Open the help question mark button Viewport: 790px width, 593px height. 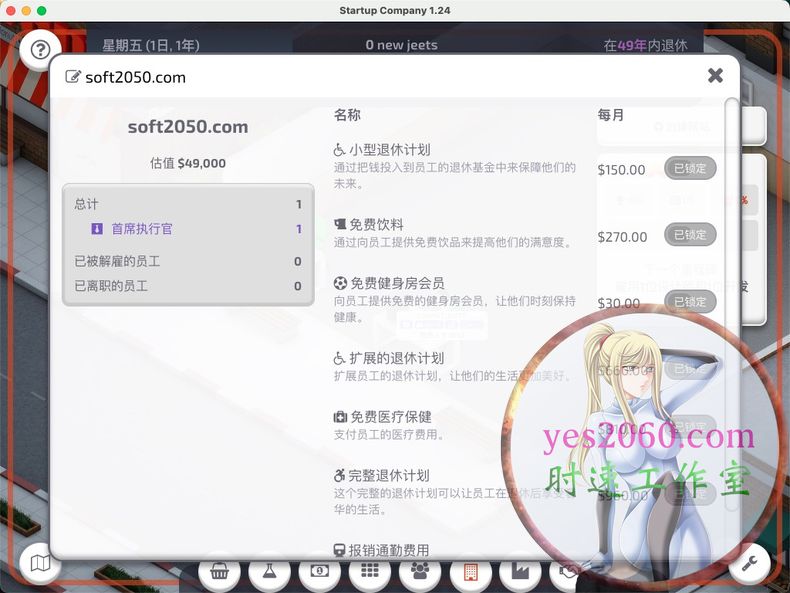click(x=41, y=49)
